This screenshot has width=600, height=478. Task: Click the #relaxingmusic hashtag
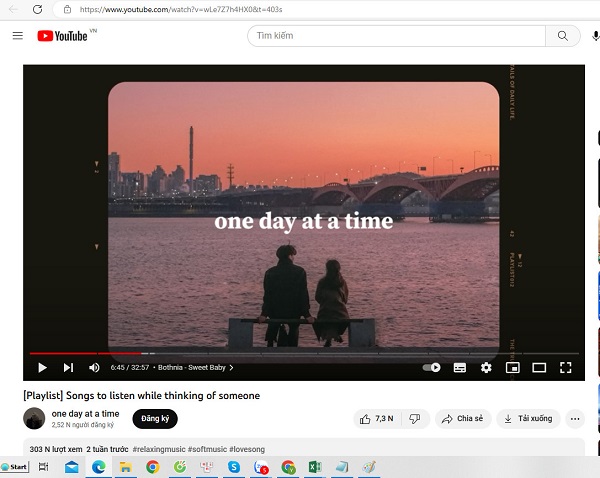(159, 449)
